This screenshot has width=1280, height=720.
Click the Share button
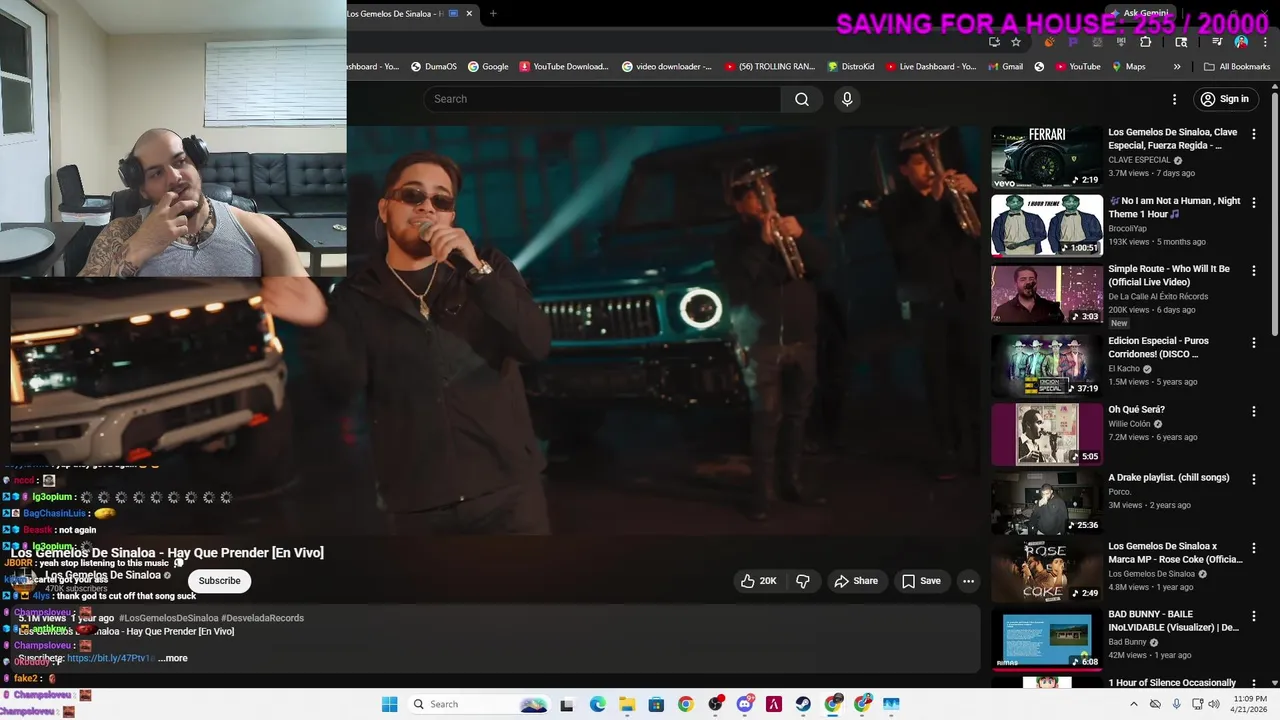tap(856, 581)
